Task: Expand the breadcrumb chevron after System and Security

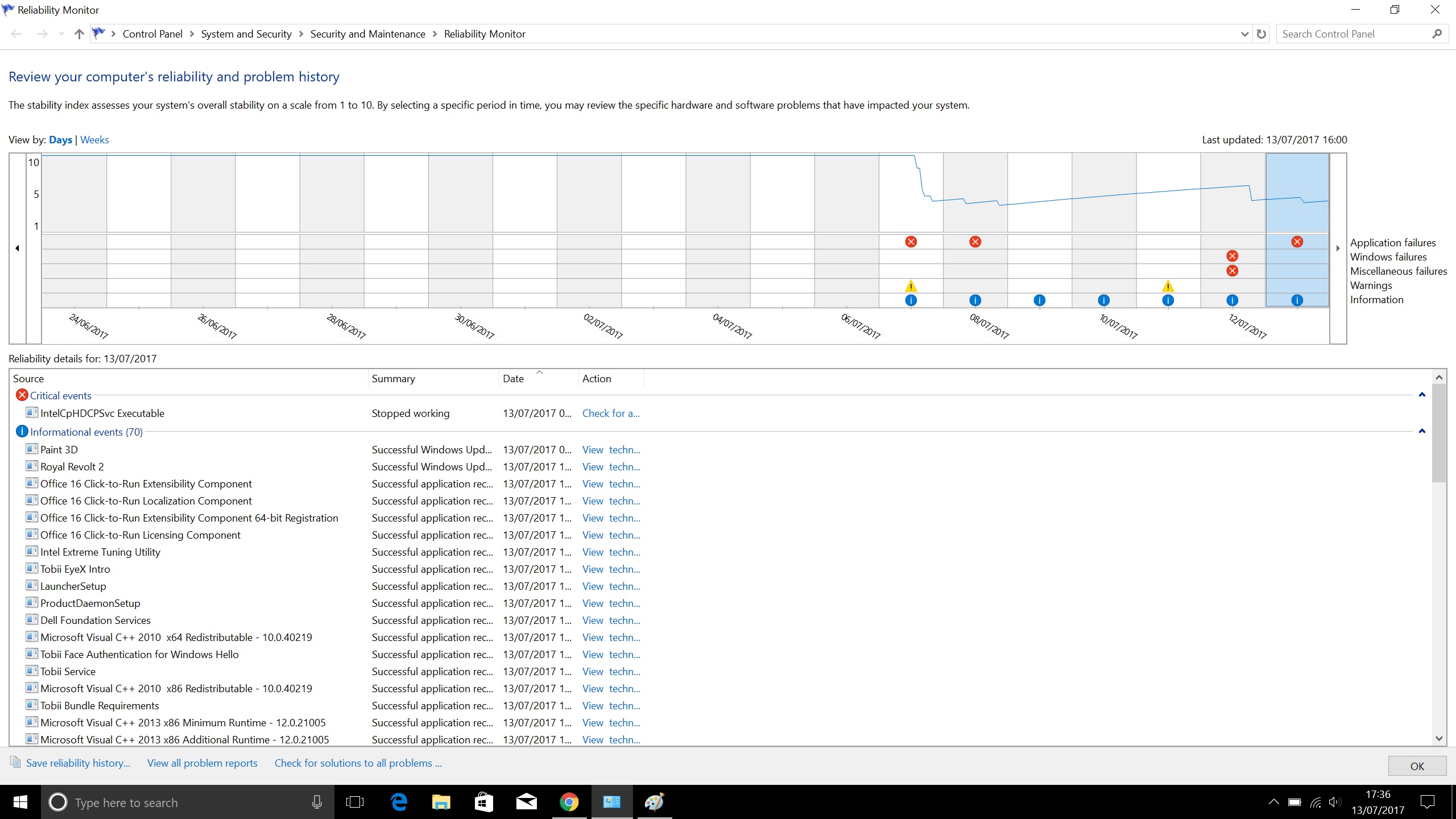Action: click(x=301, y=34)
